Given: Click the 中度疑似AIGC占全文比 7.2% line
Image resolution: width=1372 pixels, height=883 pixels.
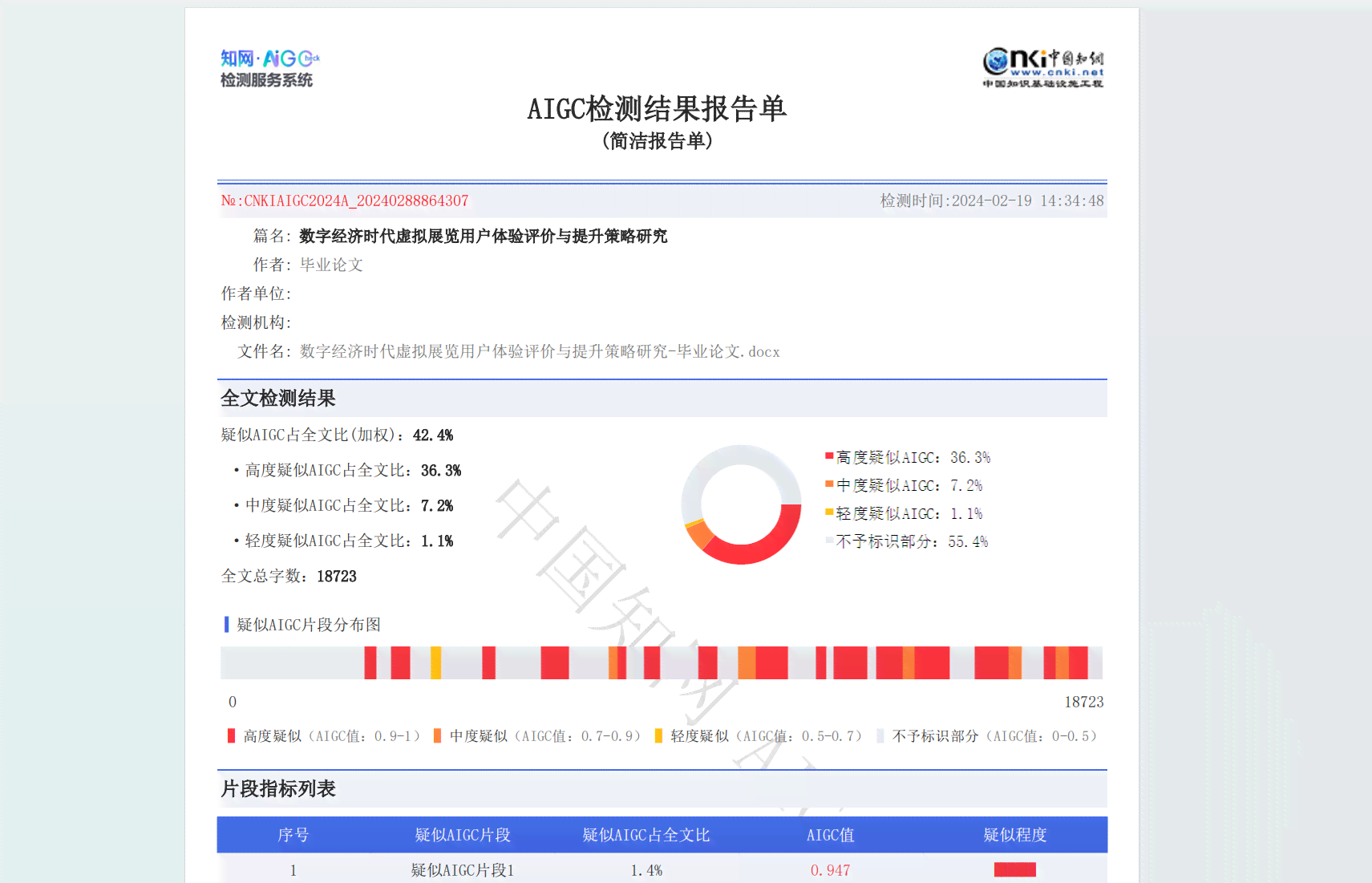Looking at the screenshot, I should pos(344,505).
